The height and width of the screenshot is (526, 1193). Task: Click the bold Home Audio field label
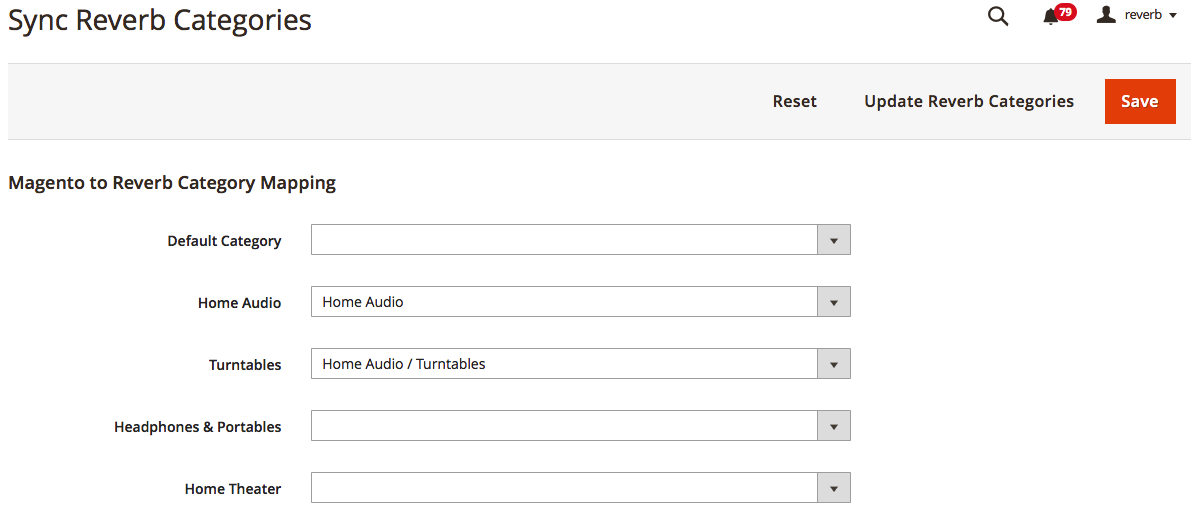[239, 303]
